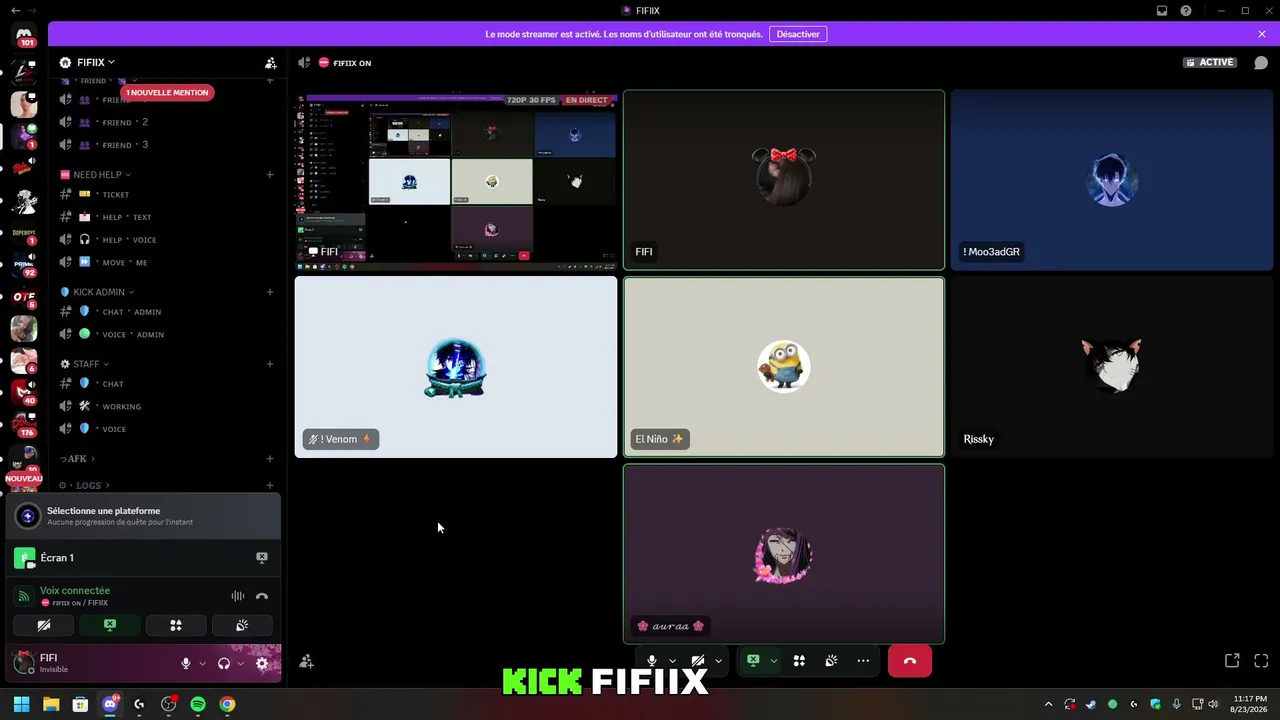
Task: Jump to 1 Nouvelle Mention
Action: [x=168, y=93]
